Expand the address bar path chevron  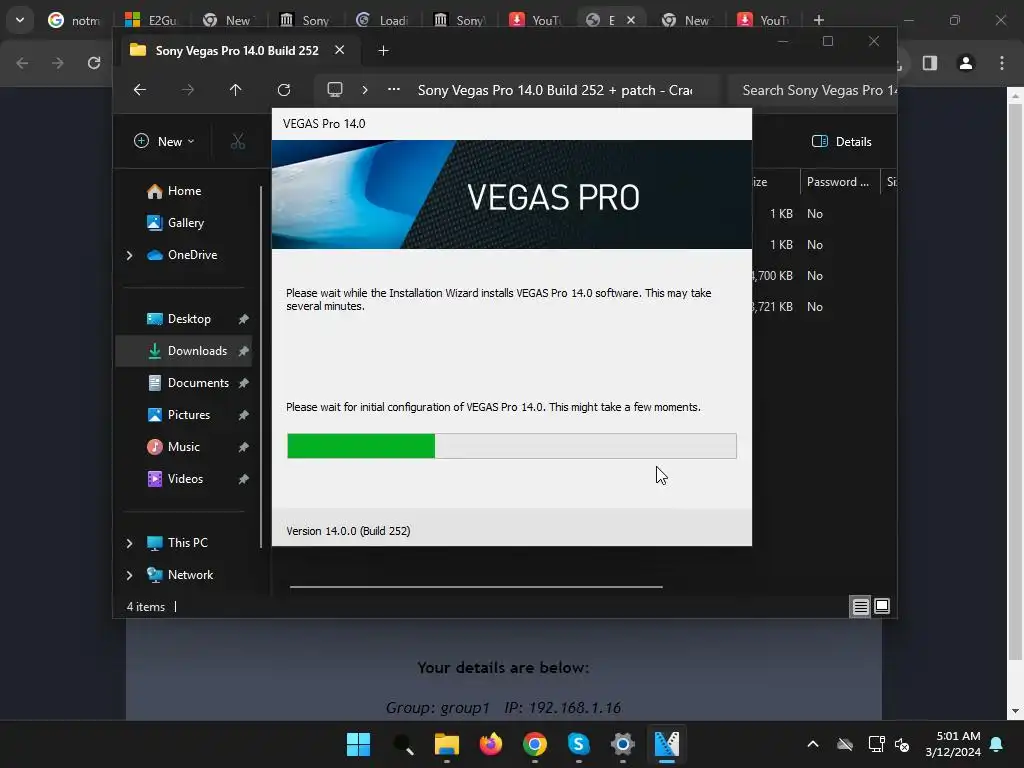(x=365, y=90)
